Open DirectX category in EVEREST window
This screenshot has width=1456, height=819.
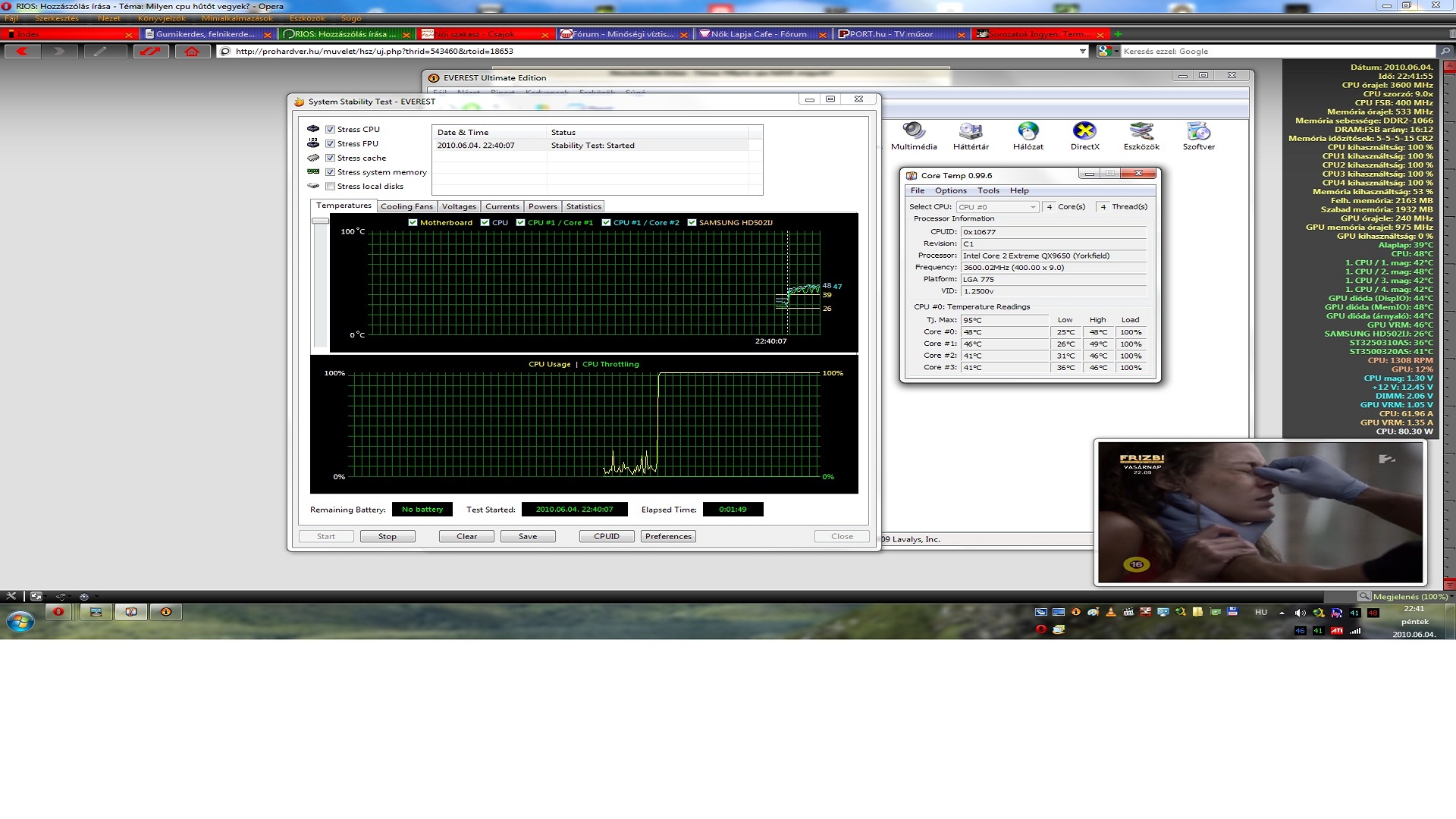pyautogui.click(x=1084, y=136)
